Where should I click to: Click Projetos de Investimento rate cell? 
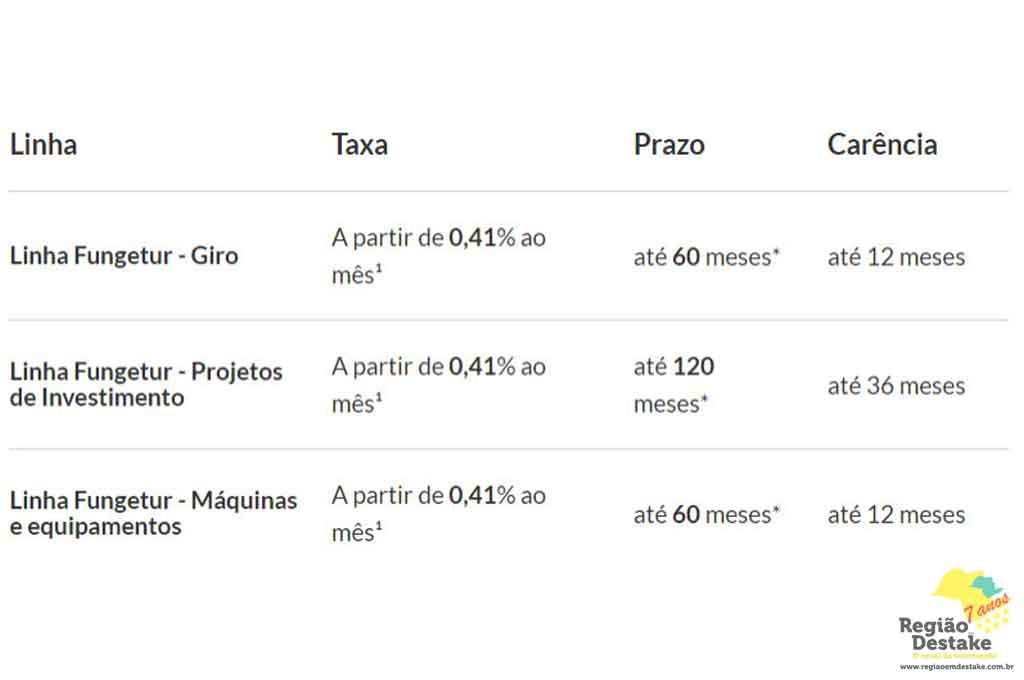click(438, 385)
